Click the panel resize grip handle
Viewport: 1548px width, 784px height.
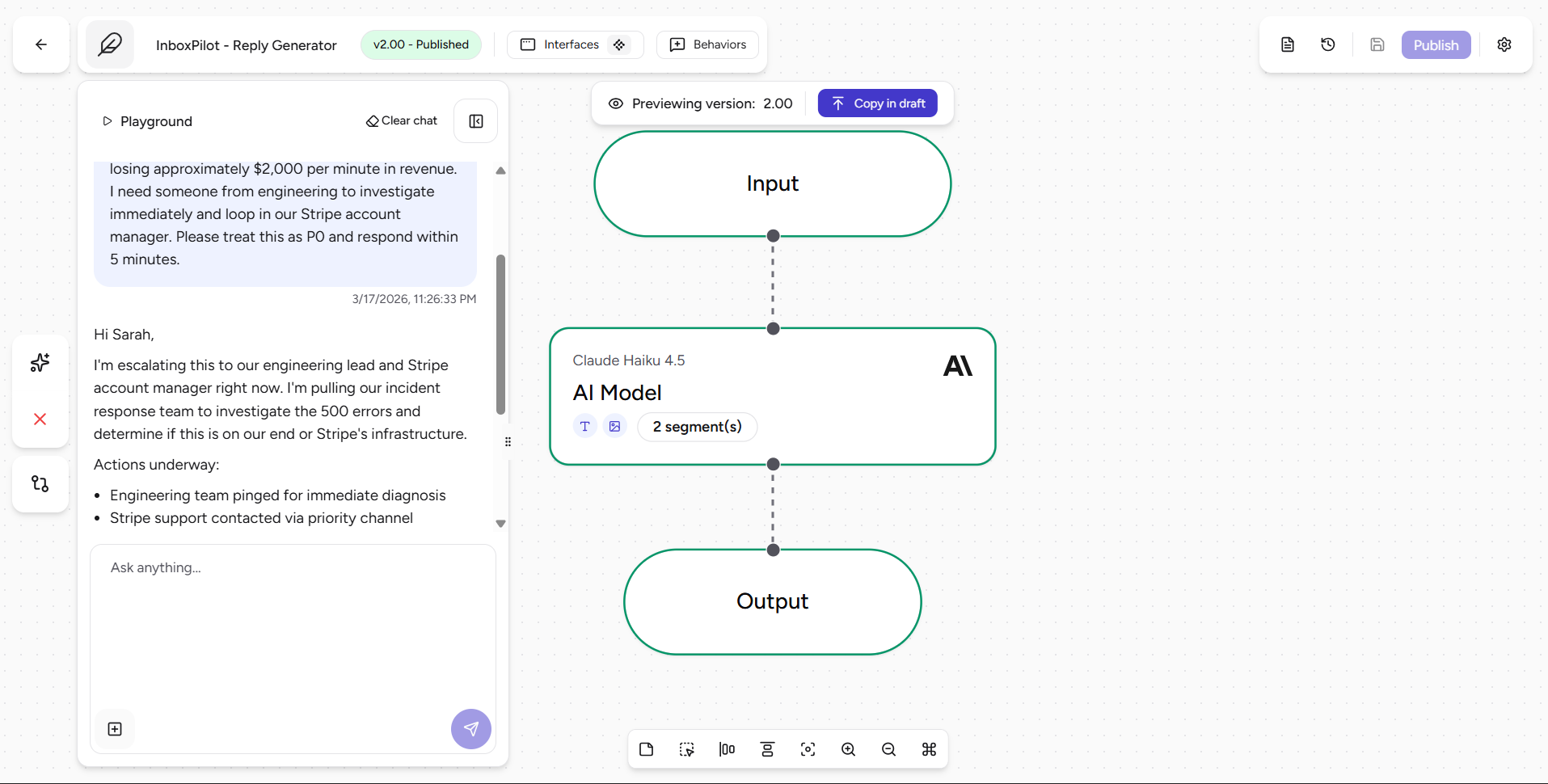(x=508, y=441)
